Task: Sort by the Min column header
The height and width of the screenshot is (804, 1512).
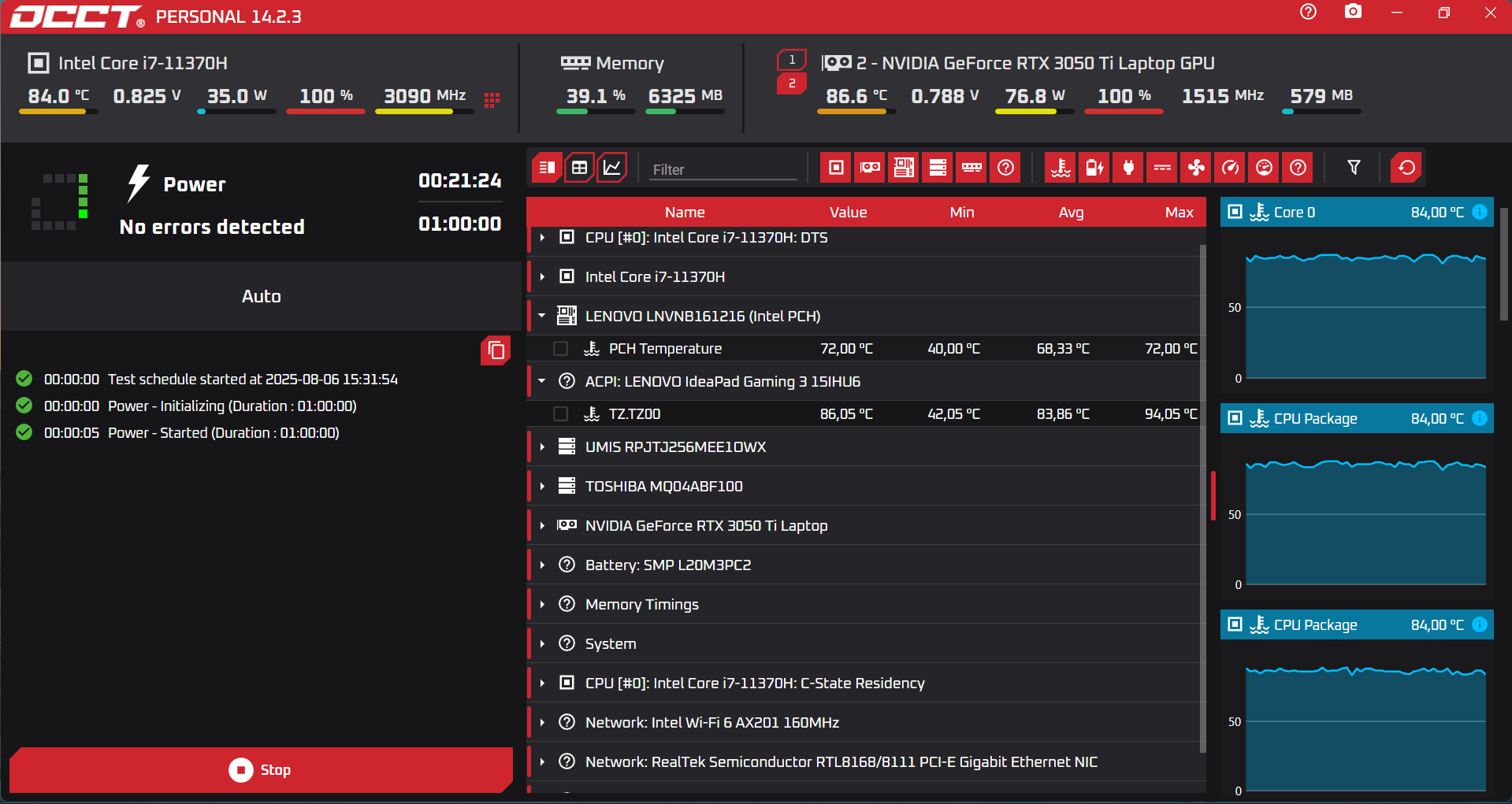Action: pos(961,213)
